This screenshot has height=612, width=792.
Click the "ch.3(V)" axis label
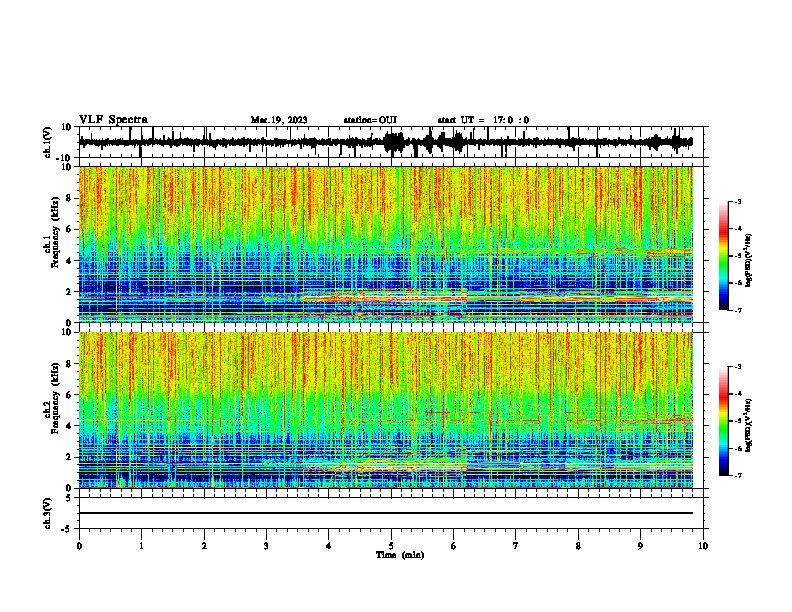(48, 513)
